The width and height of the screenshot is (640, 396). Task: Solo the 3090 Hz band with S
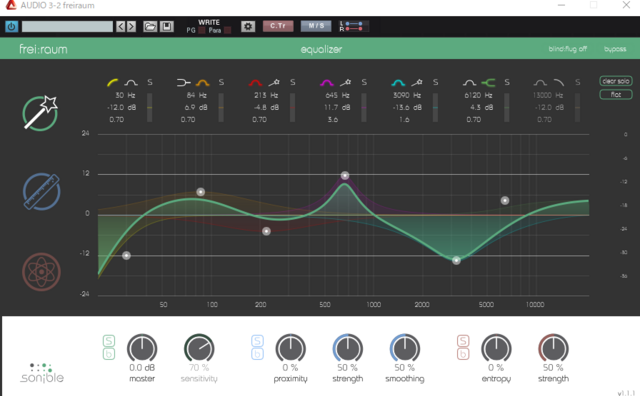tap(436, 82)
